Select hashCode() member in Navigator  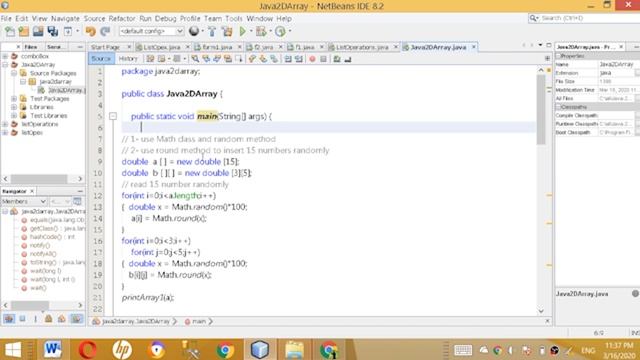pyautogui.click(x=48, y=237)
